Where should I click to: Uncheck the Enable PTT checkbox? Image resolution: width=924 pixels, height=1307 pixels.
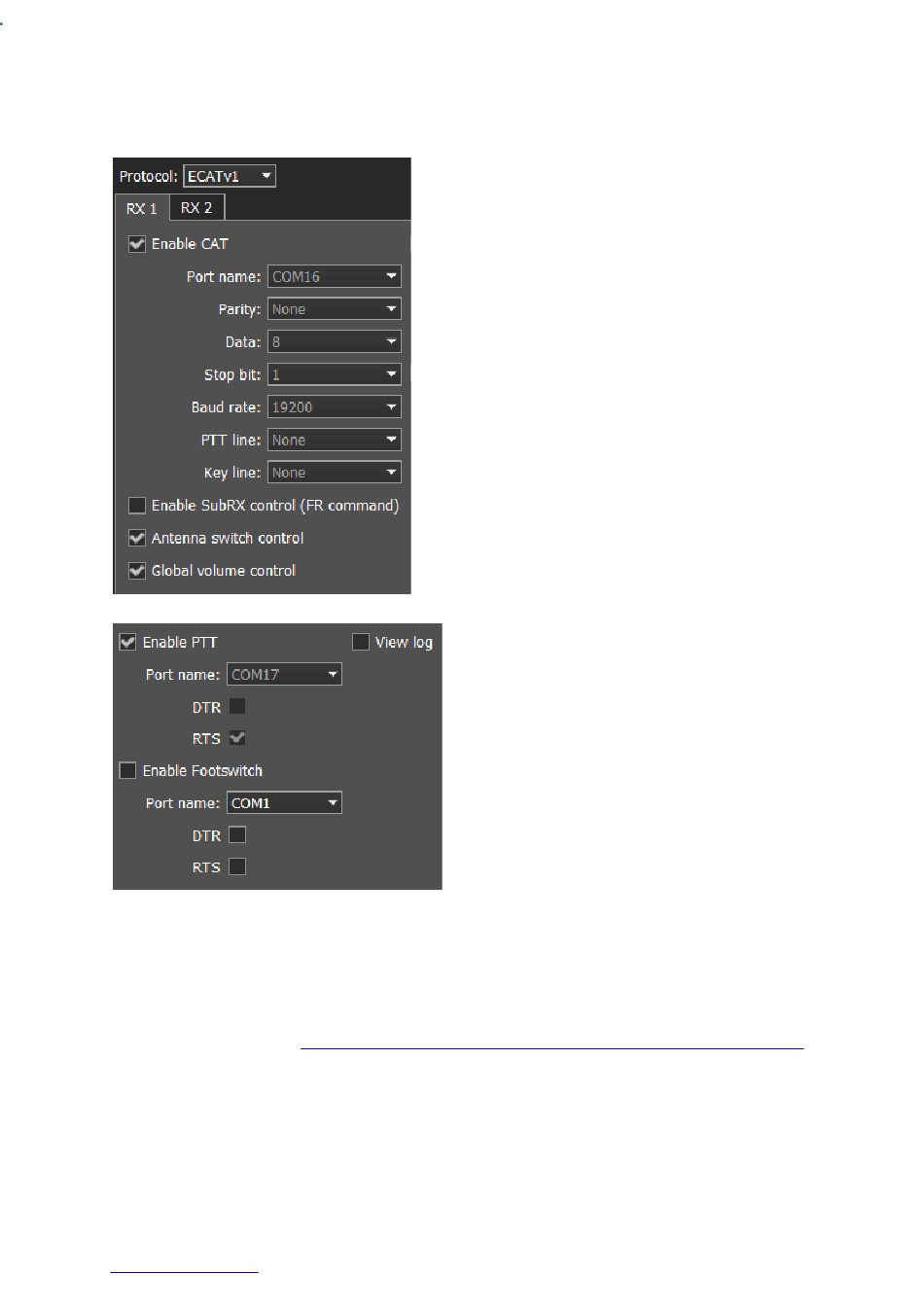click(127, 642)
